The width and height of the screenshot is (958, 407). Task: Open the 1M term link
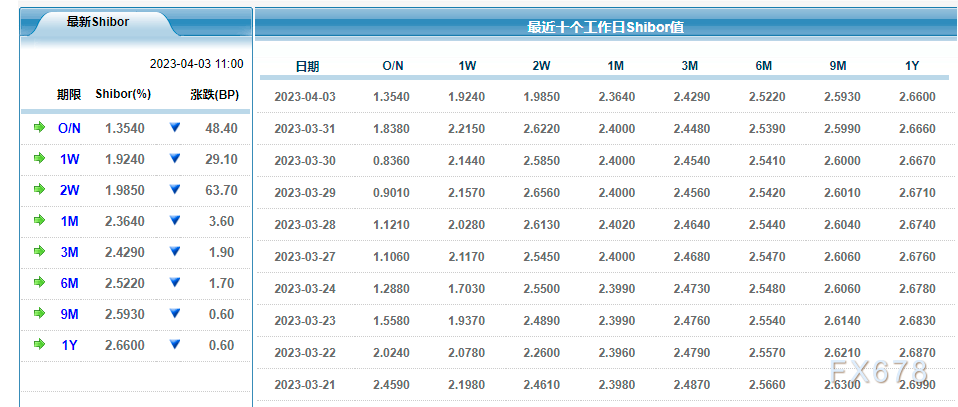coord(69,221)
